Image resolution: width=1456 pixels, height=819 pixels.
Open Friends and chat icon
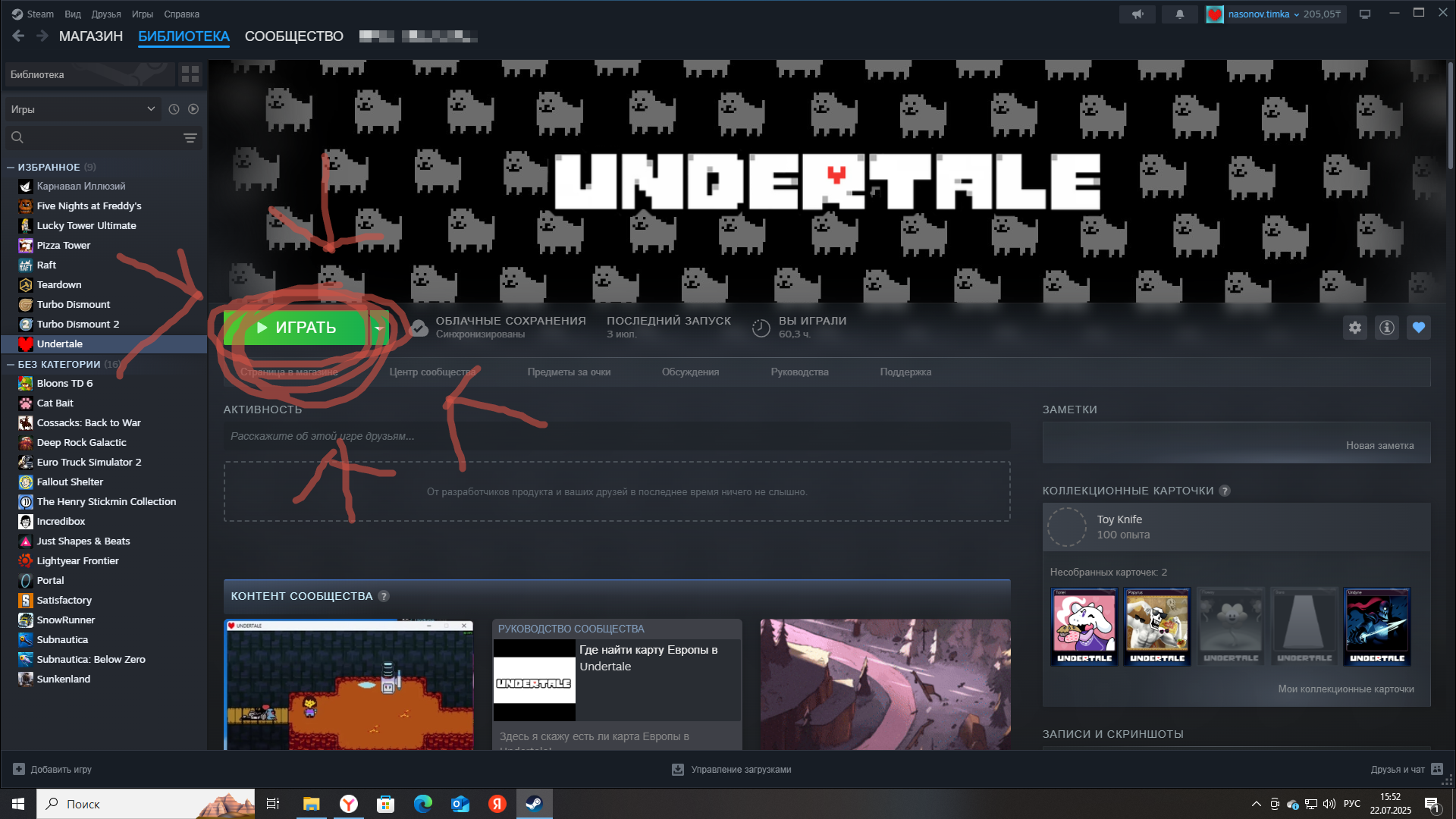click(1437, 769)
